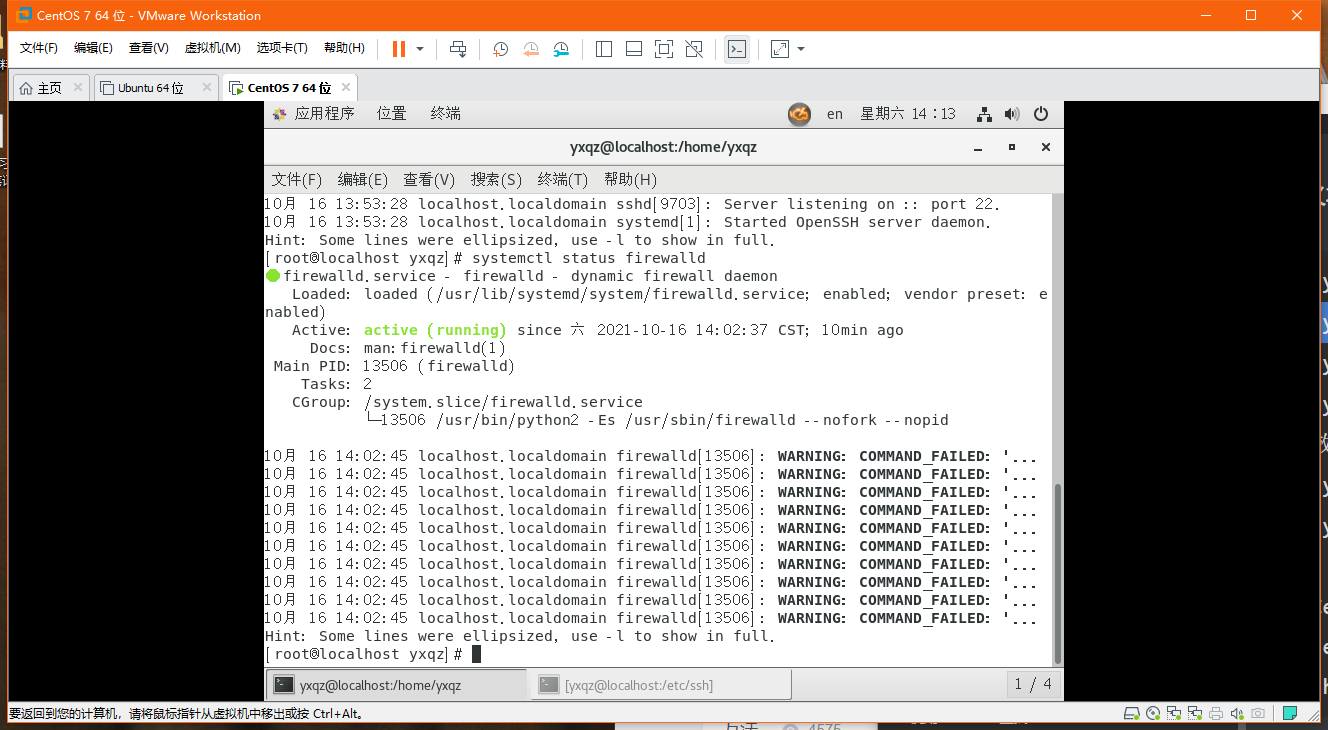Click the CD/DVD drive status icon
This screenshot has width=1328, height=730.
point(1153,714)
